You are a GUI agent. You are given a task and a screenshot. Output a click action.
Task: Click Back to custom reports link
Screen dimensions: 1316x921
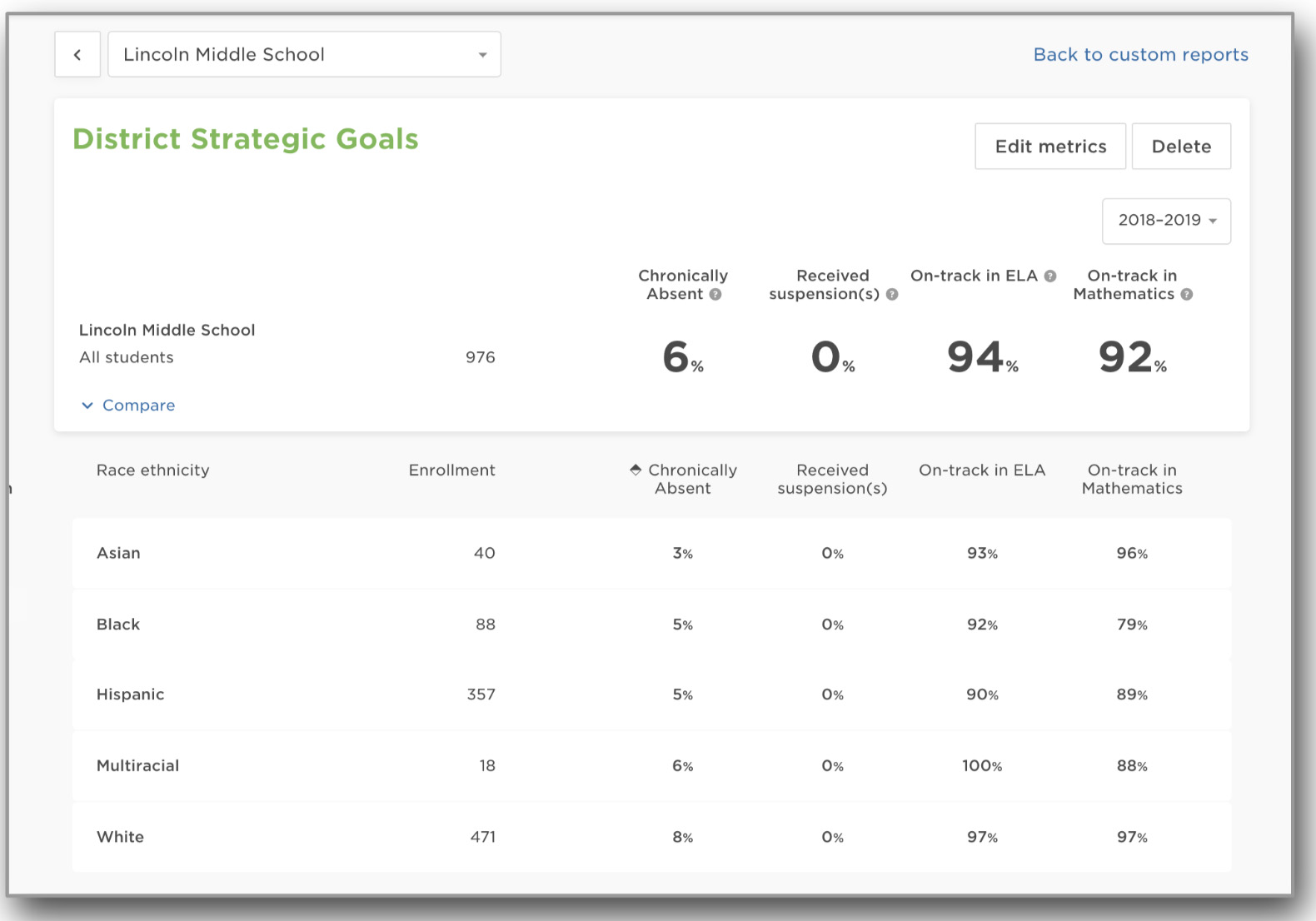[1140, 55]
